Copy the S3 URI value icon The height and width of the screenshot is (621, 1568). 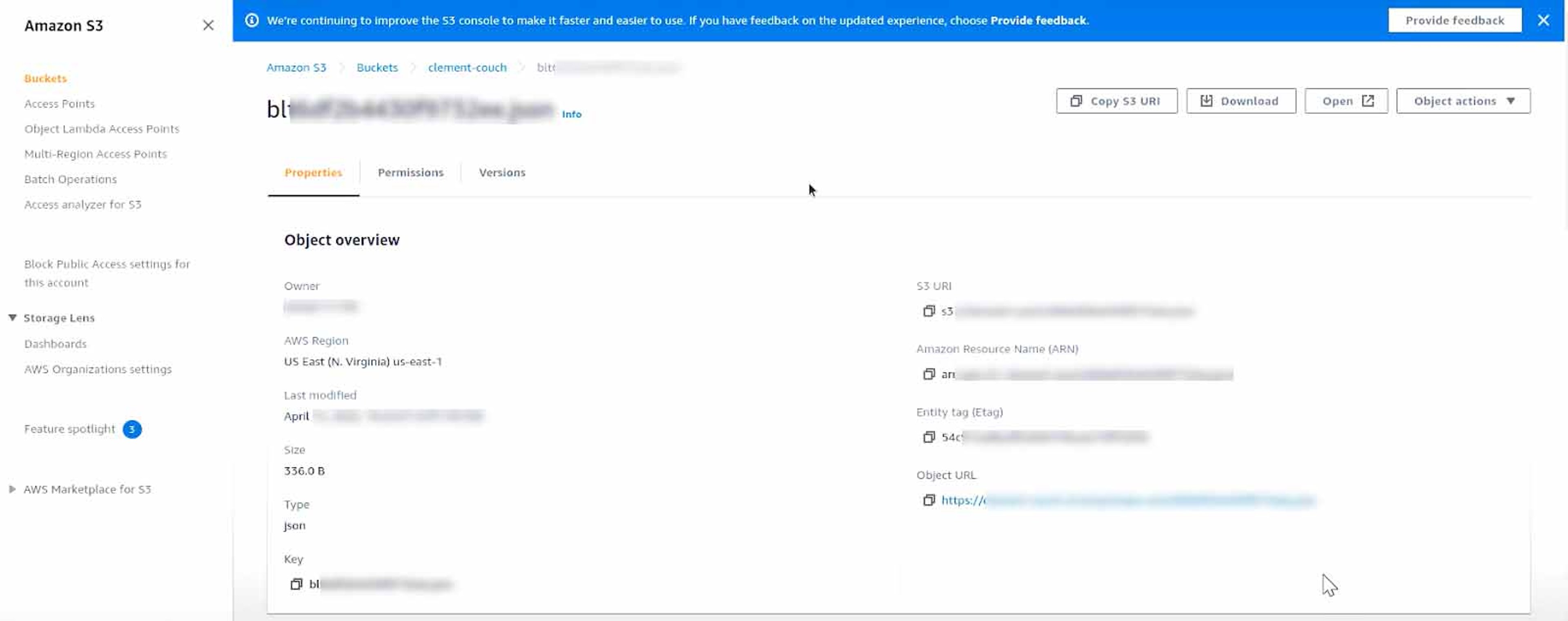coord(928,311)
